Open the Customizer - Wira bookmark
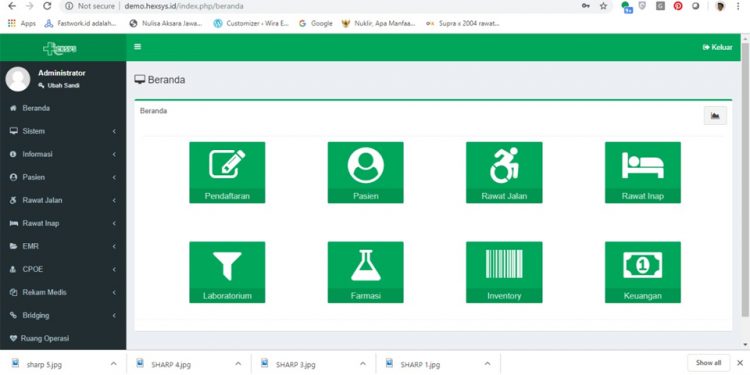 point(251,23)
